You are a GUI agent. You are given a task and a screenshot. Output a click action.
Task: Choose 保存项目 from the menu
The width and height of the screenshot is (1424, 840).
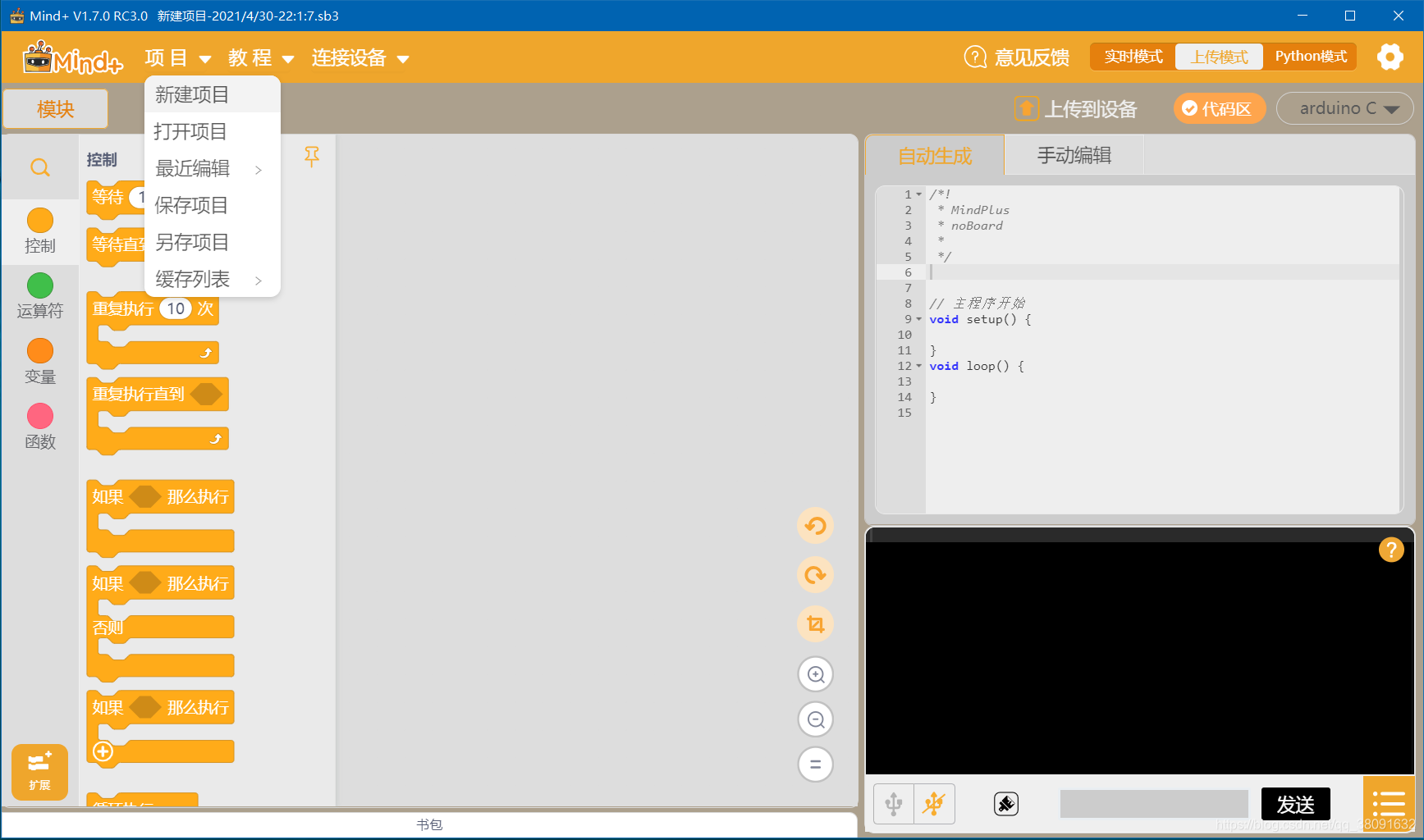(x=213, y=205)
